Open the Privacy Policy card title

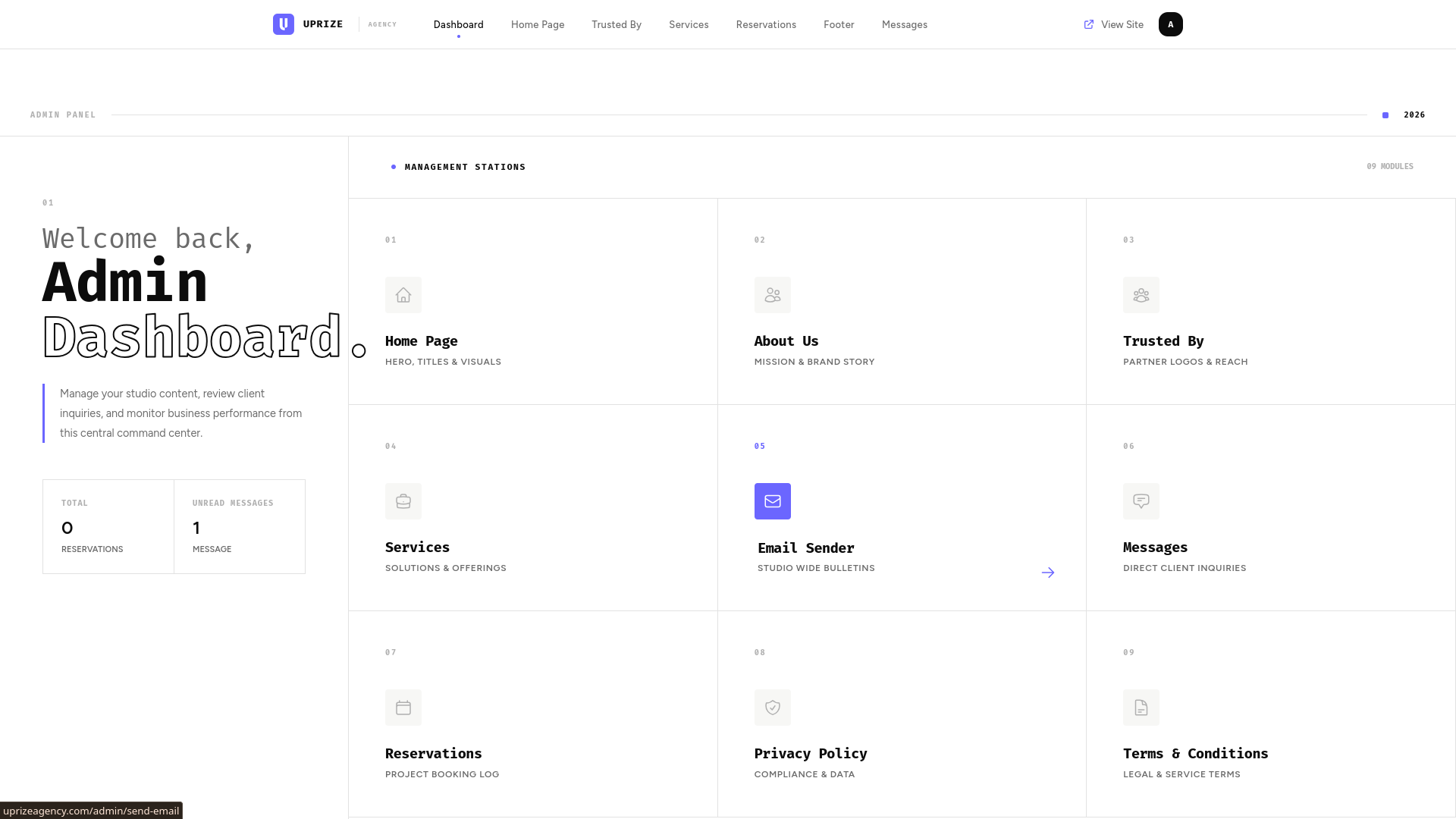(811, 754)
